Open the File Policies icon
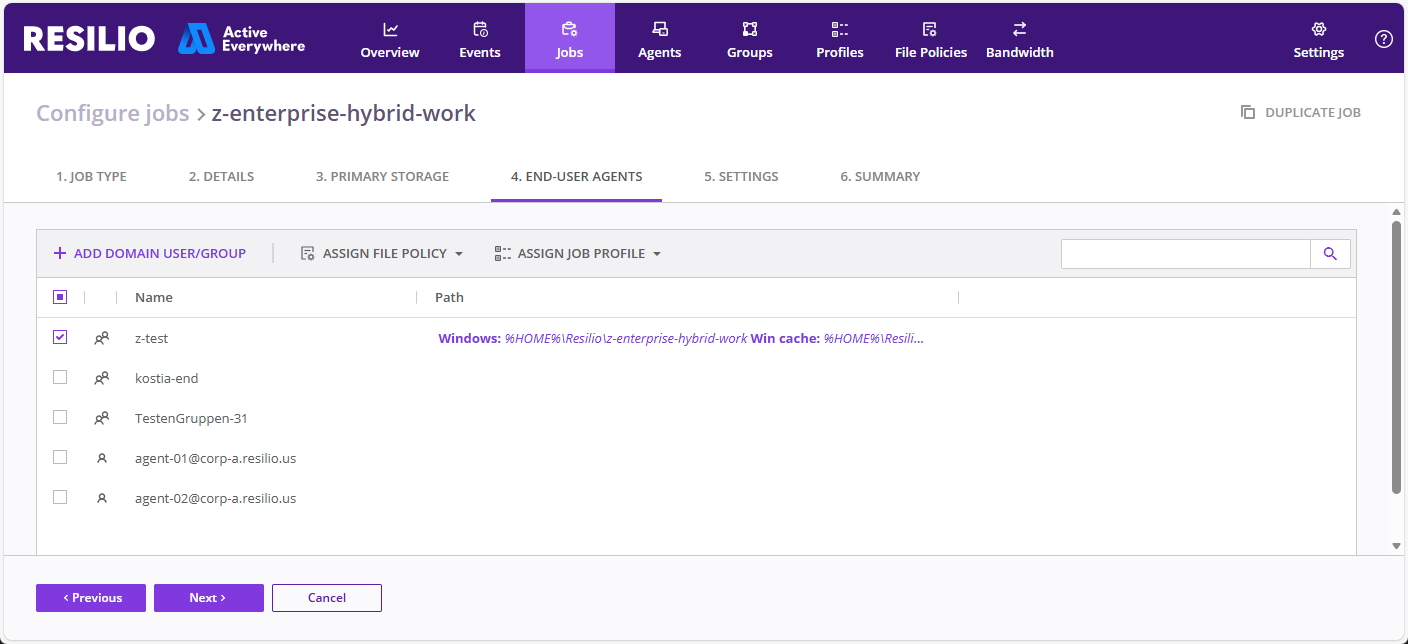Screen dimensions: 1408x644 pyautogui.click(x=930, y=29)
